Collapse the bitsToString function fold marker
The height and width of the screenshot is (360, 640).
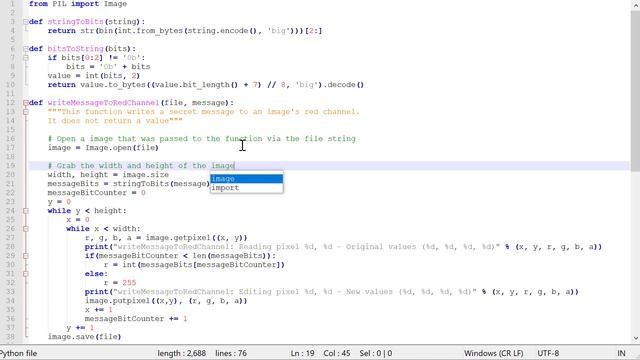pyautogui.click(x=26, y=49)
